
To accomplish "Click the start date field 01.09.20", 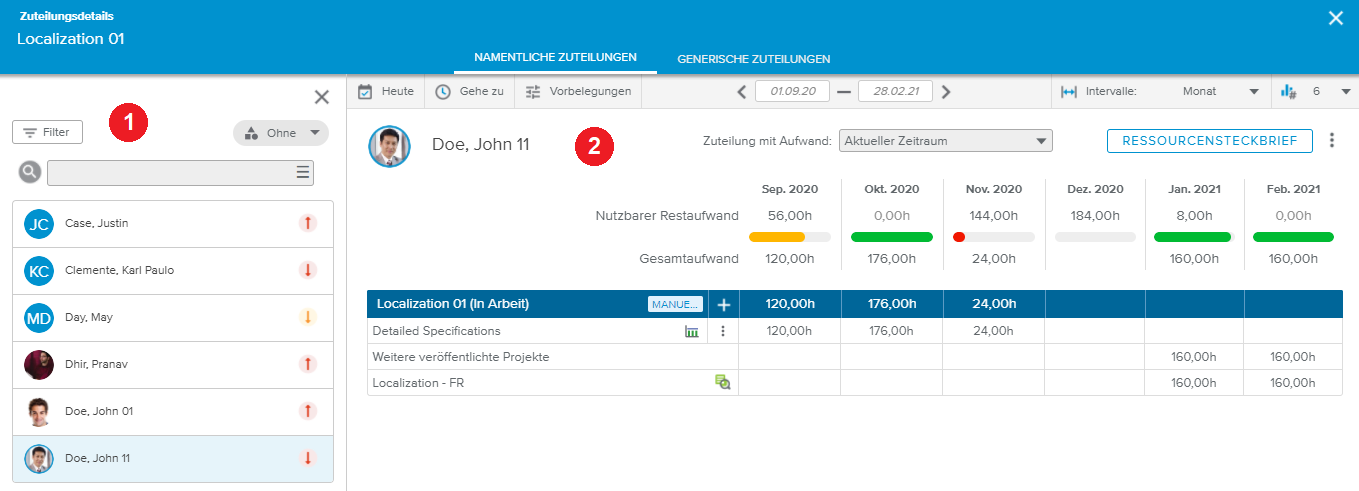I will (793, 92).
